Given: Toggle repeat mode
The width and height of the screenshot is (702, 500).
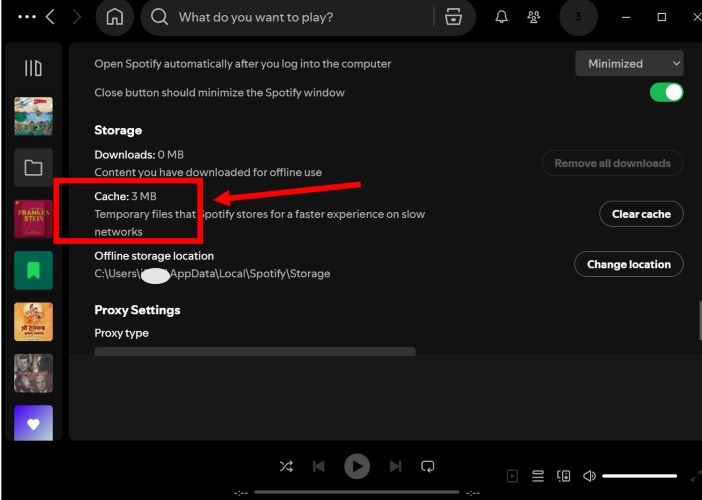Looking at the screenshot, I should (x=428, y=466).
